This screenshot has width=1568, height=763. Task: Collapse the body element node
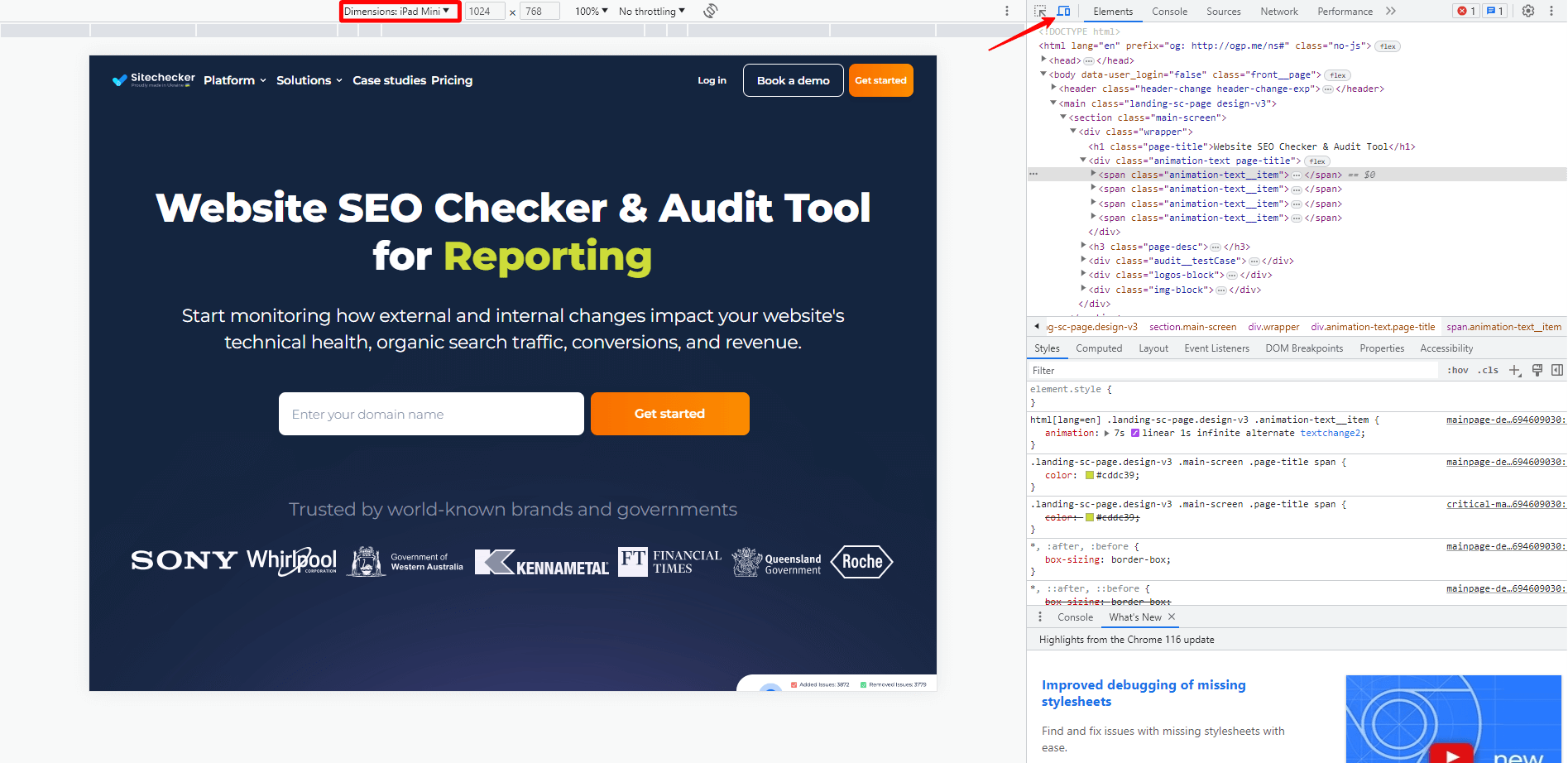(1043, 74)
